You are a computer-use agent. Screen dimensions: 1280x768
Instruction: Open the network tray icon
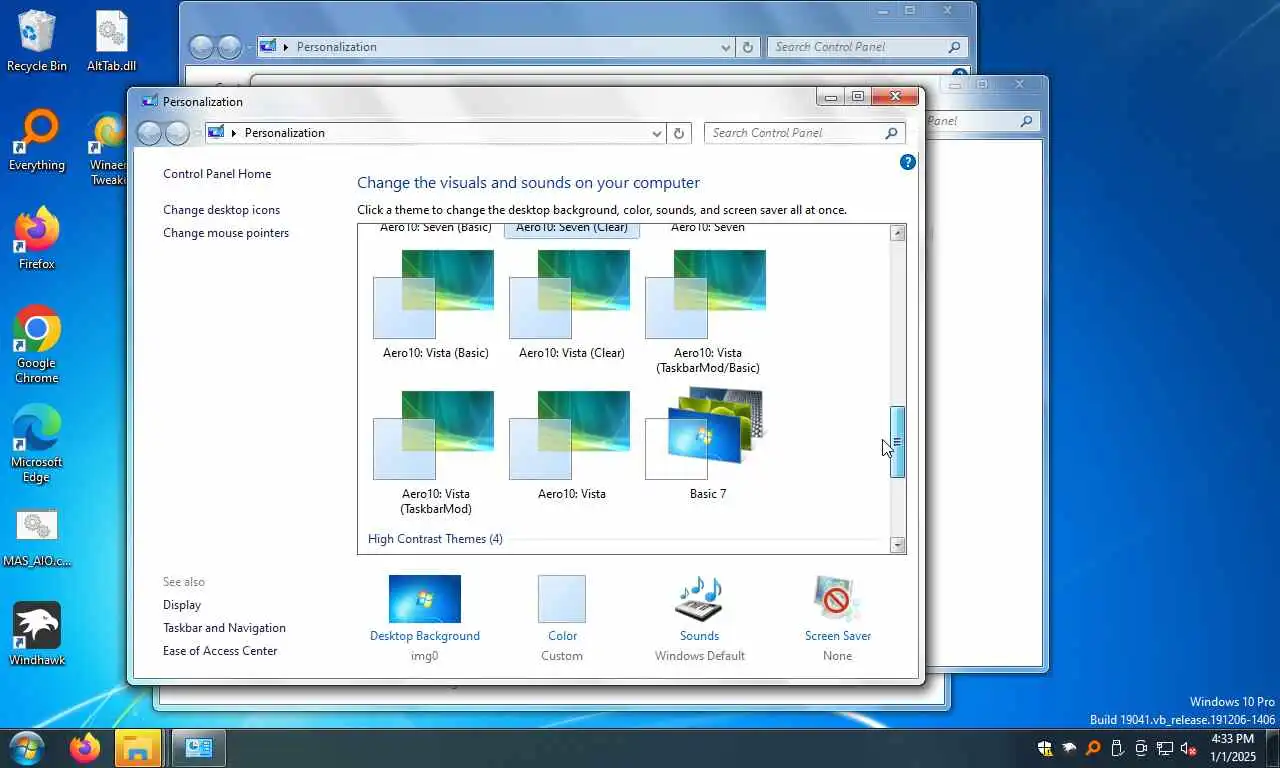(x=1165, y=748)
